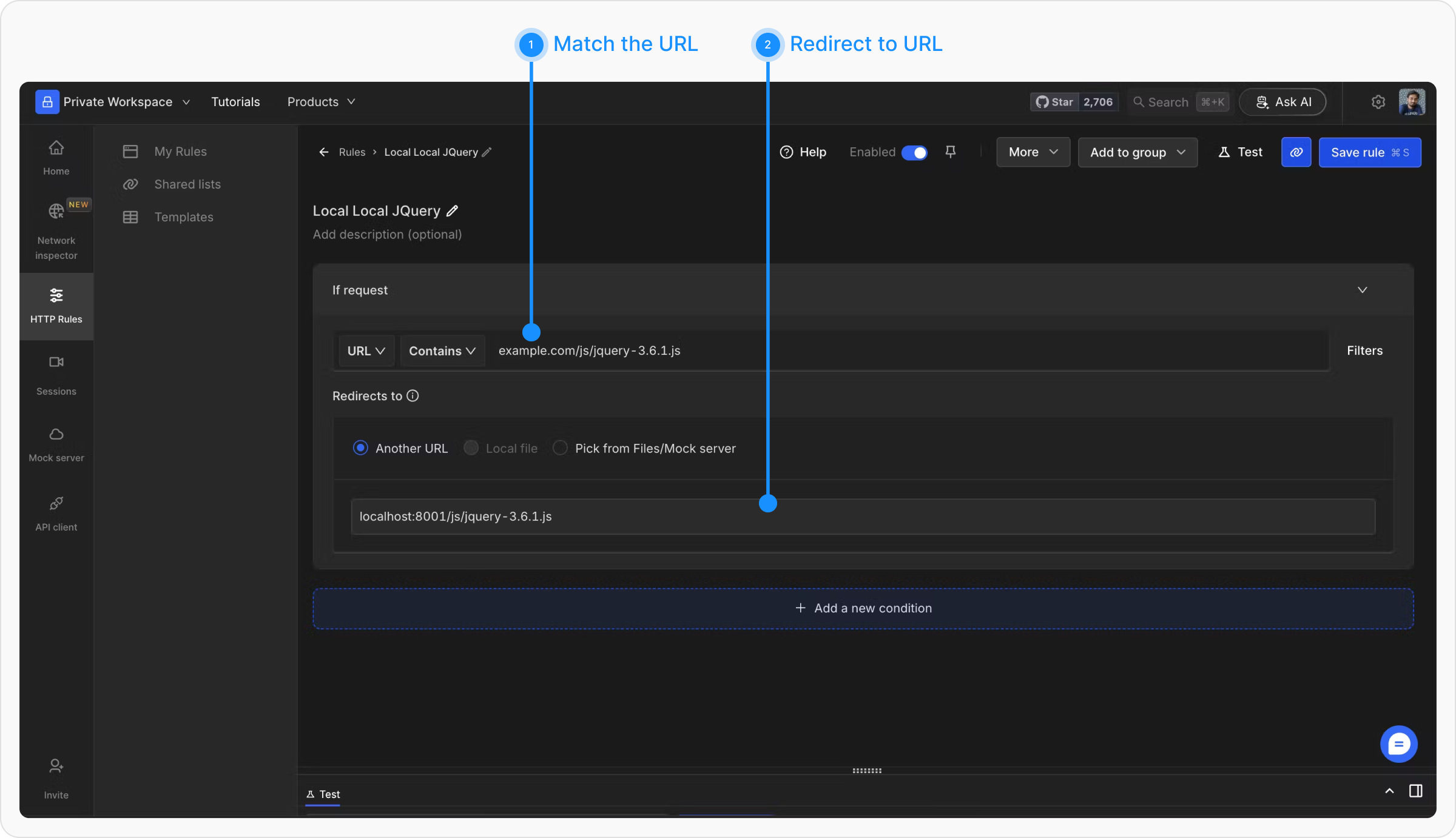Viewport: 1456px width, 838px height.
Task: Open the settings gear icon
Action: [1378, 102]
